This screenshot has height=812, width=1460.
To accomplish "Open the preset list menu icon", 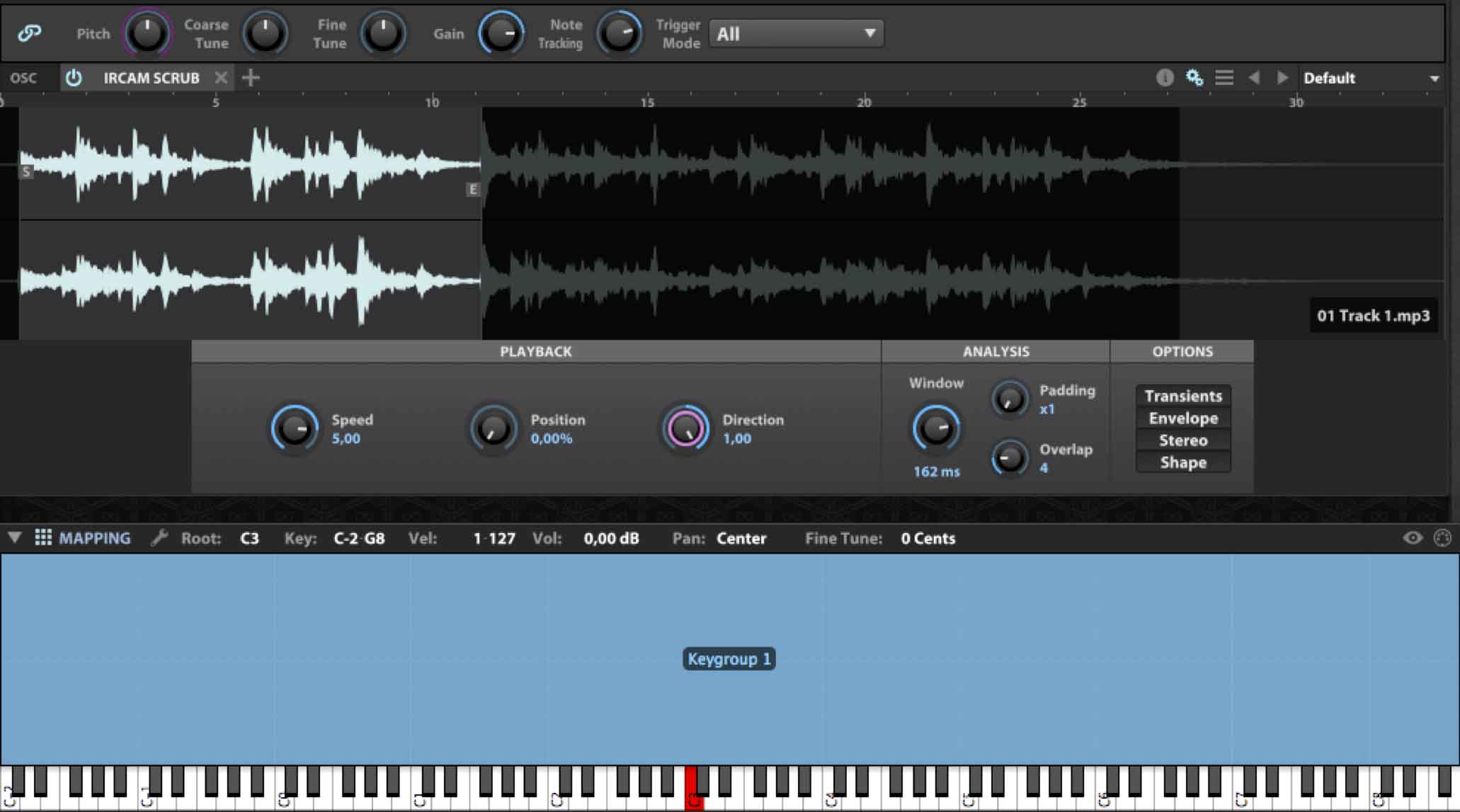I will click(1224, 78).
